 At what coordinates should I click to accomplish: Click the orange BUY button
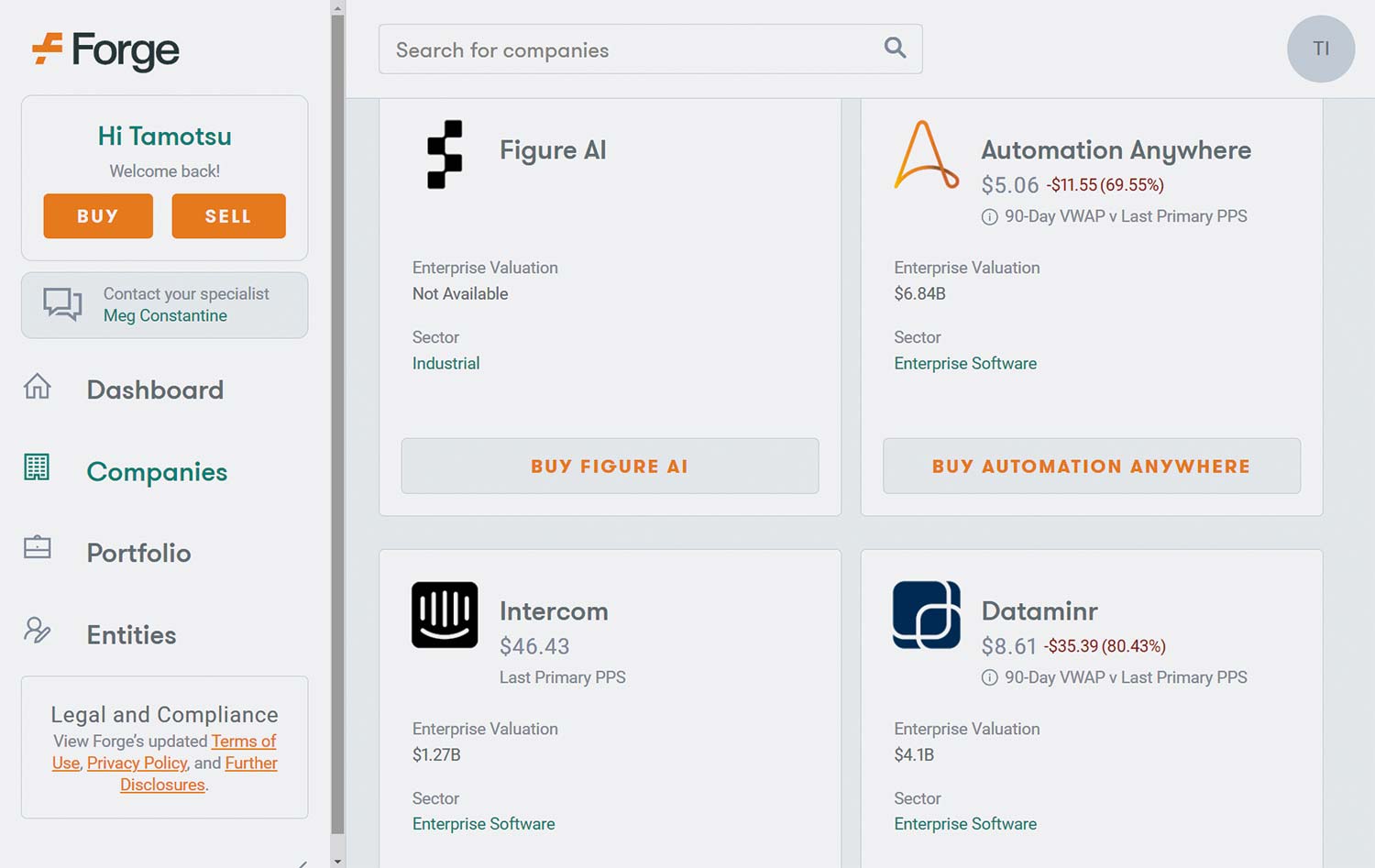98,216
